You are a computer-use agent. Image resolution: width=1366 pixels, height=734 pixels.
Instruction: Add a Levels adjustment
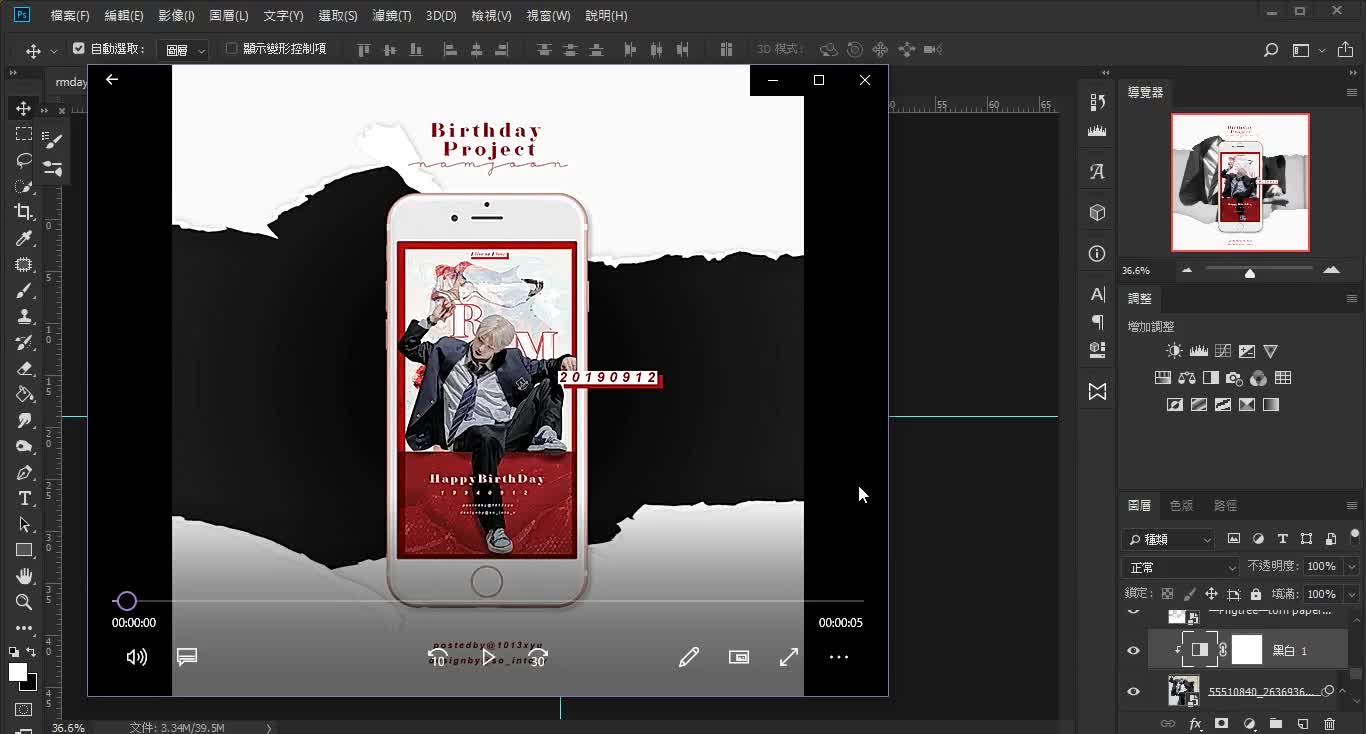[x=1198, y=351]
